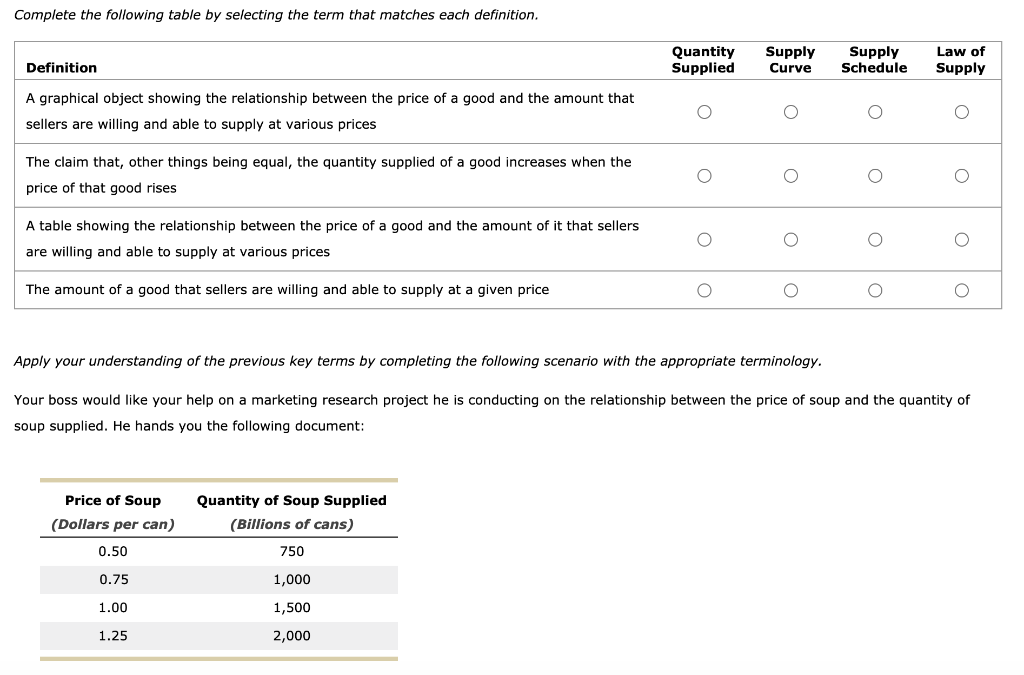Select Quantity Supplied for the last definition

(x=705, y=290)
